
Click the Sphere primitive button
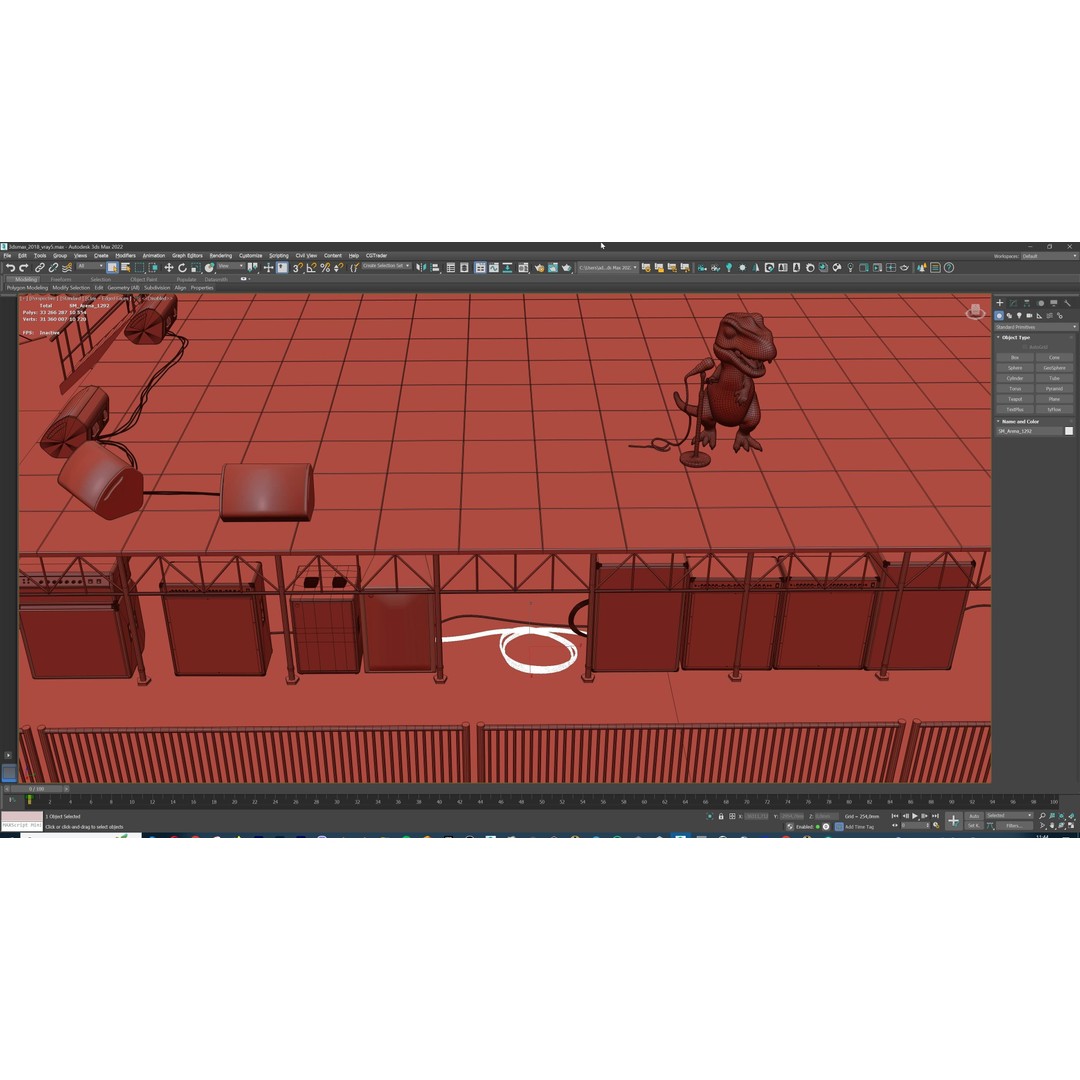pyautogui.click(x=1015, y=368)
